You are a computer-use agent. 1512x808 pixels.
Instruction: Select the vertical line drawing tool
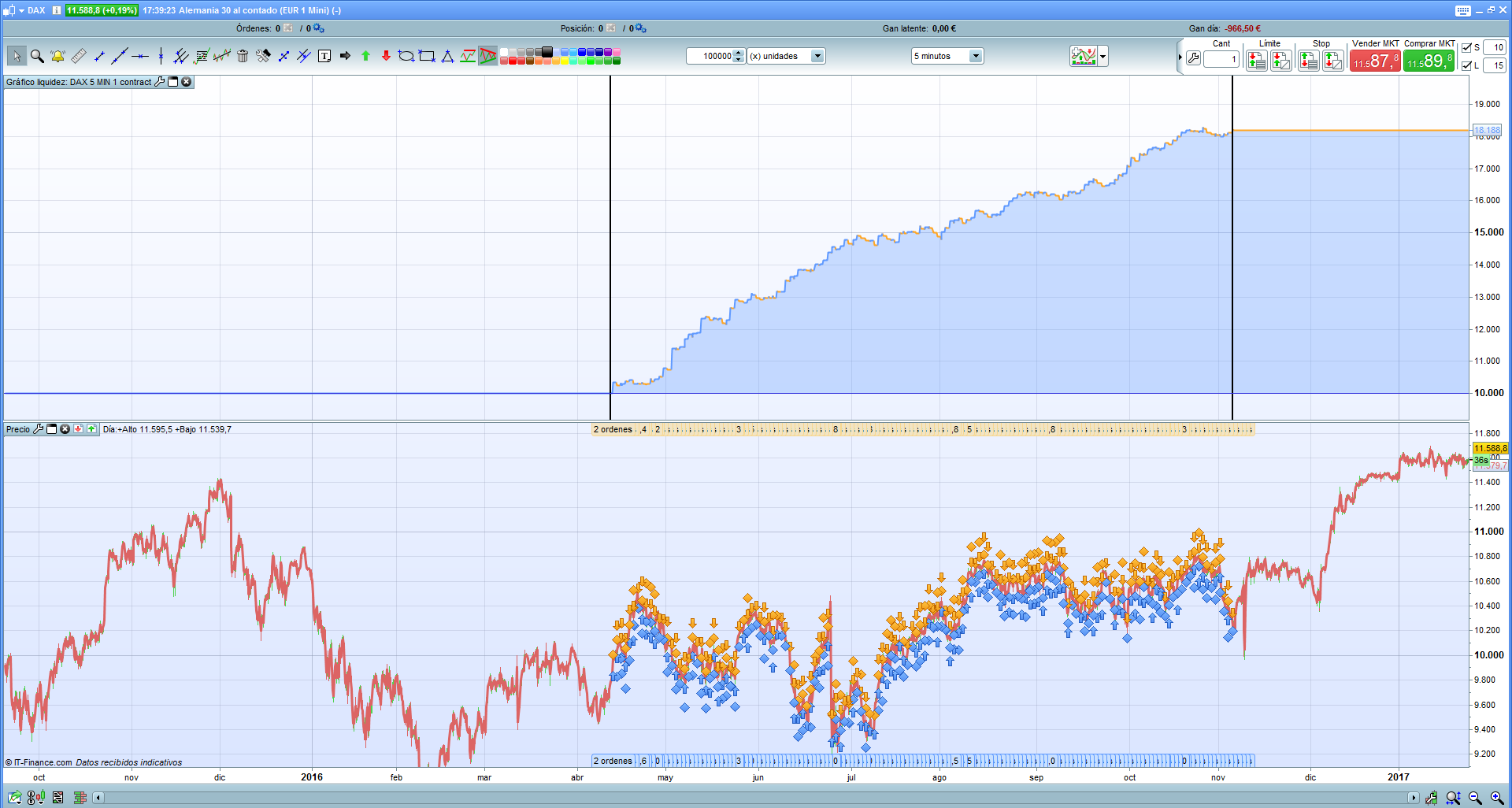(161, 56)
